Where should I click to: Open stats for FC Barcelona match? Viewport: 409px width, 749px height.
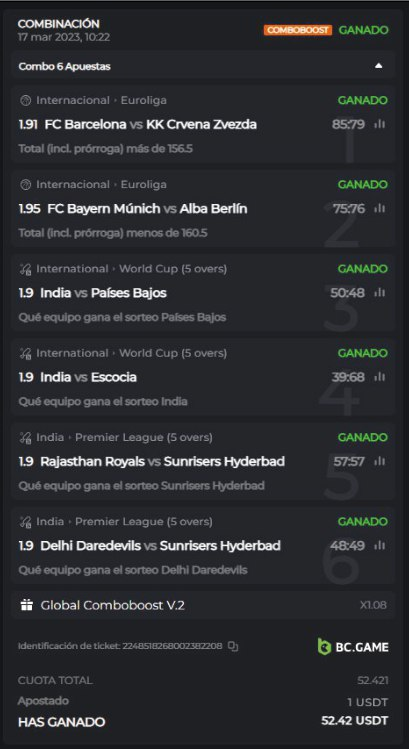pos(380,124)
